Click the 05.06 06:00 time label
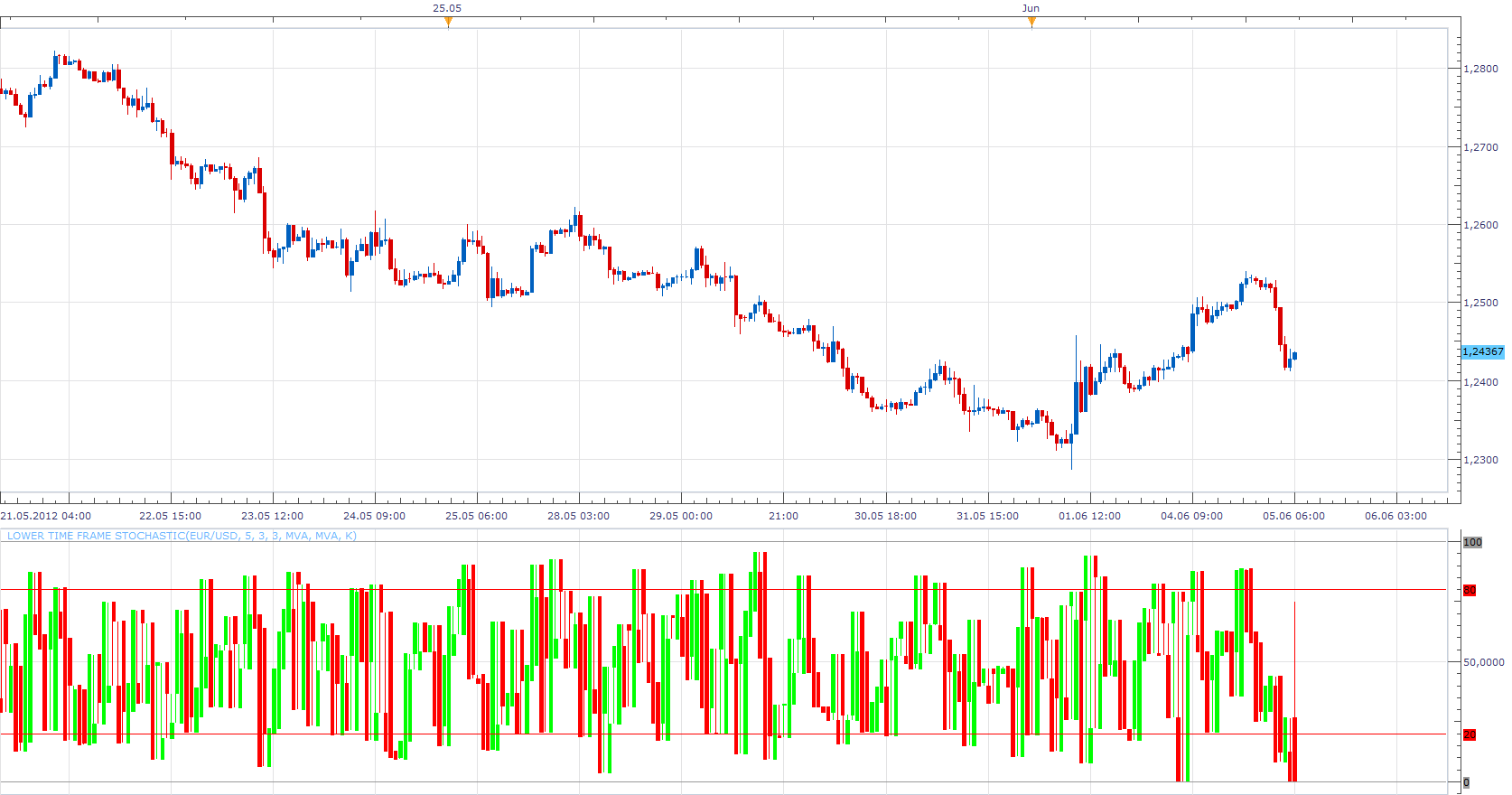The image size is (1512, 795). 1293,516
